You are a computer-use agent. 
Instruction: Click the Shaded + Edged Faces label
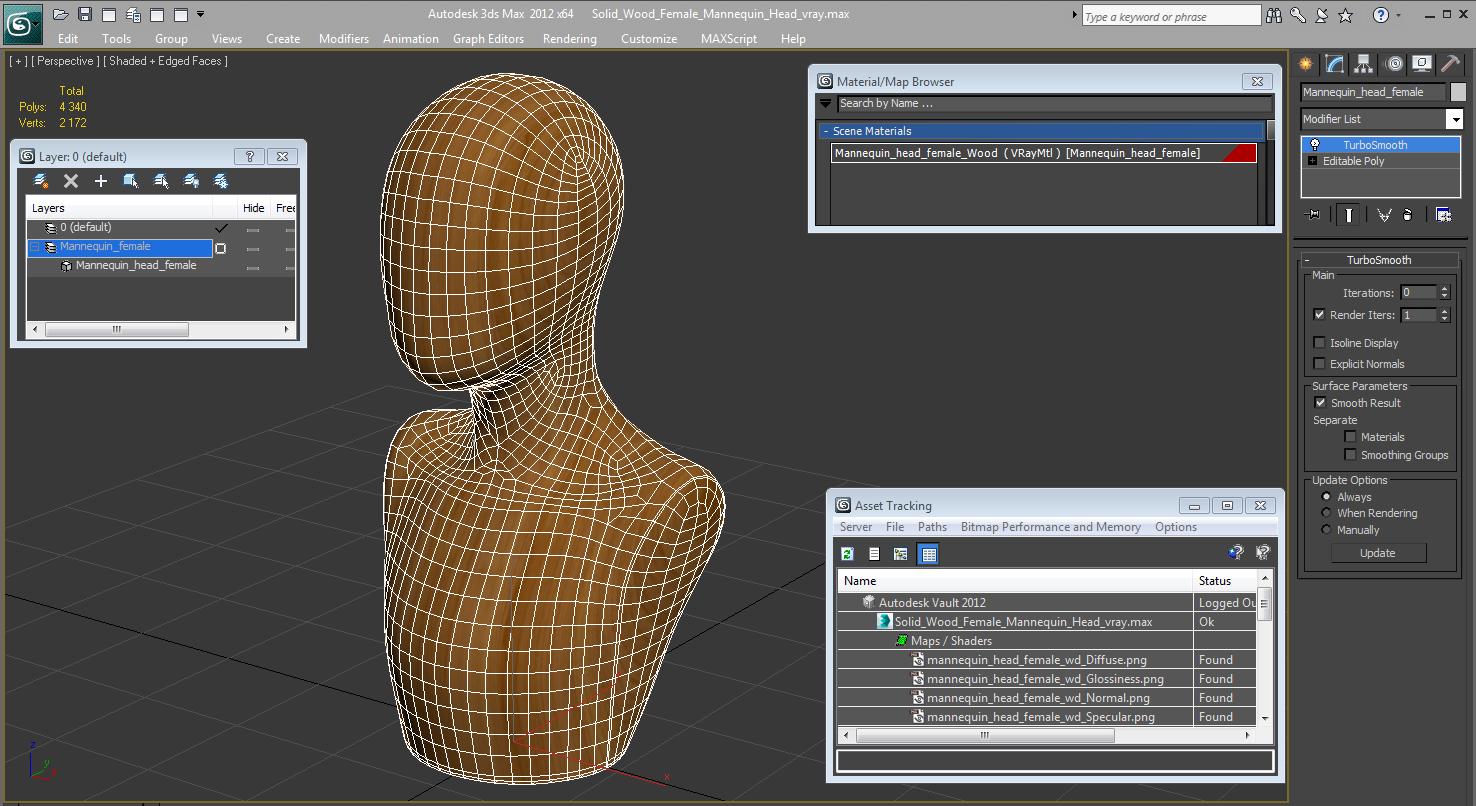pos(168,61)
